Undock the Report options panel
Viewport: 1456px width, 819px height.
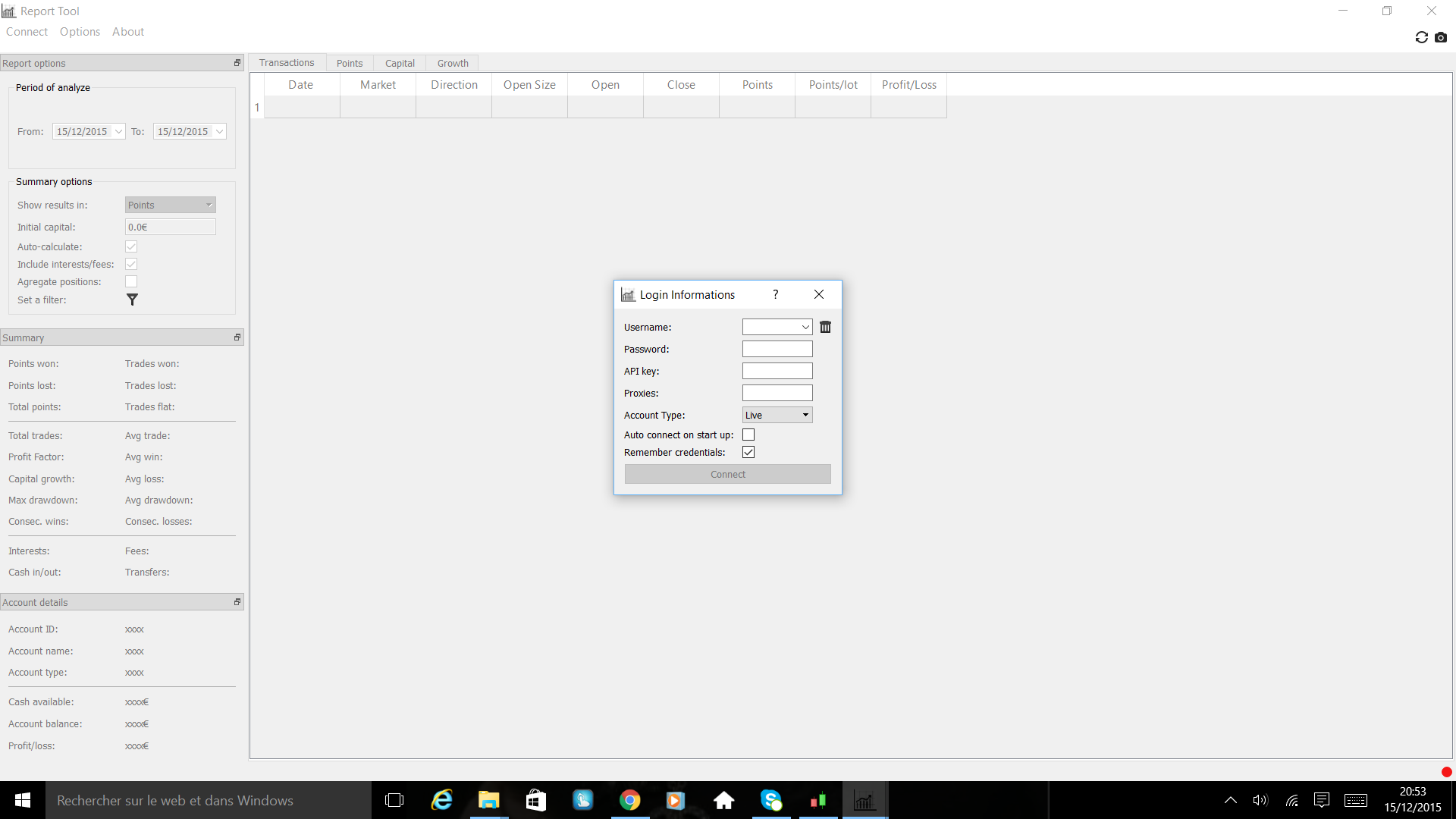(x=237, y=63)
